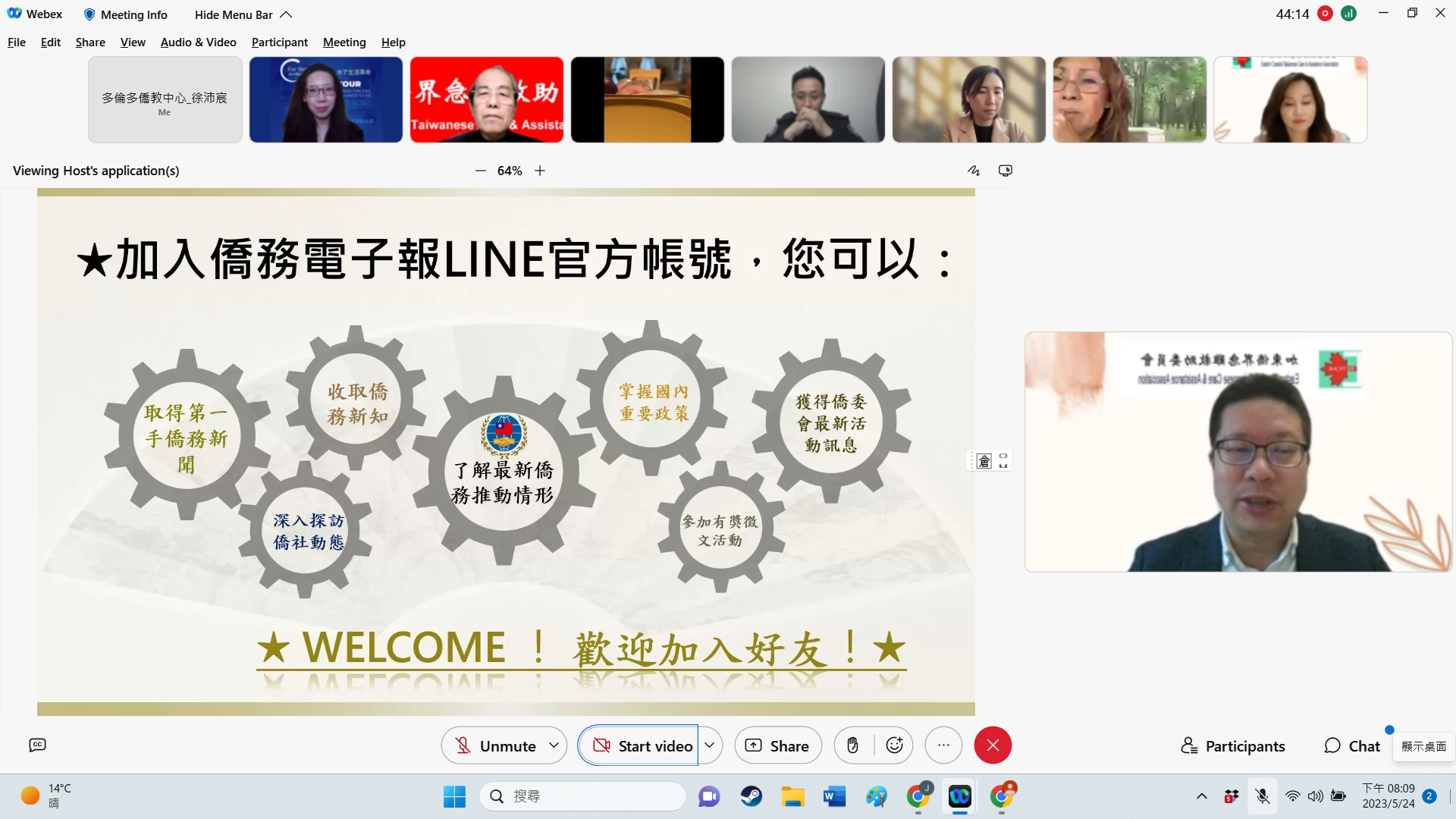Screen dimensions: 1456x819
Task: Open closed captions icon
Action: pyautogui.click(x=37, y=745)
